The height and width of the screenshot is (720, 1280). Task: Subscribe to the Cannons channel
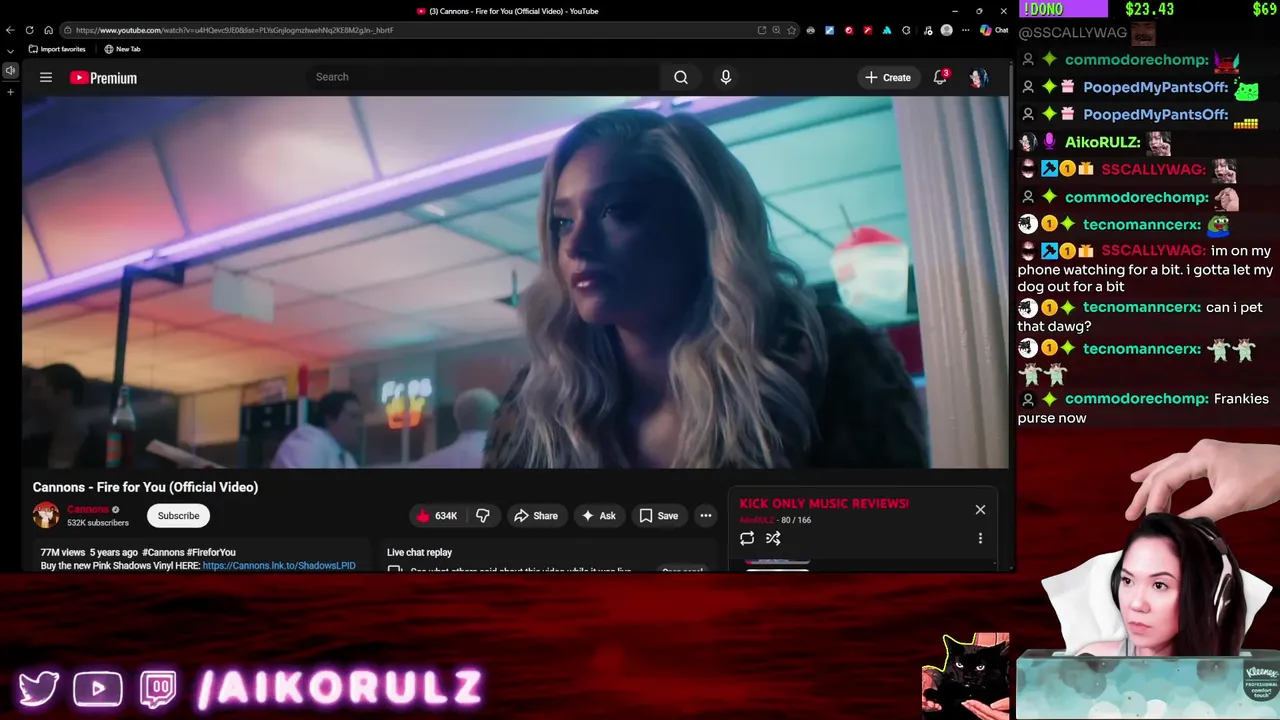tap(178, 515)
